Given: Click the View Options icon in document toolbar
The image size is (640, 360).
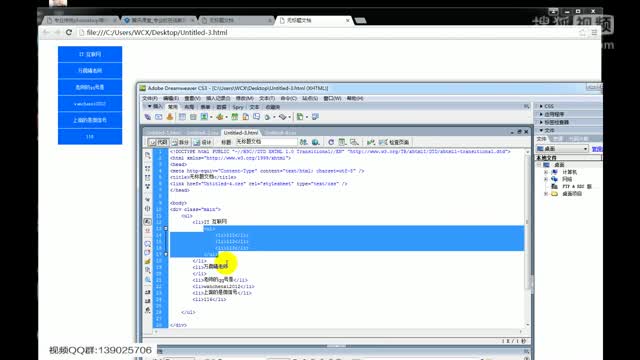Looking at the screenshot, I should (x=342, y=142).
